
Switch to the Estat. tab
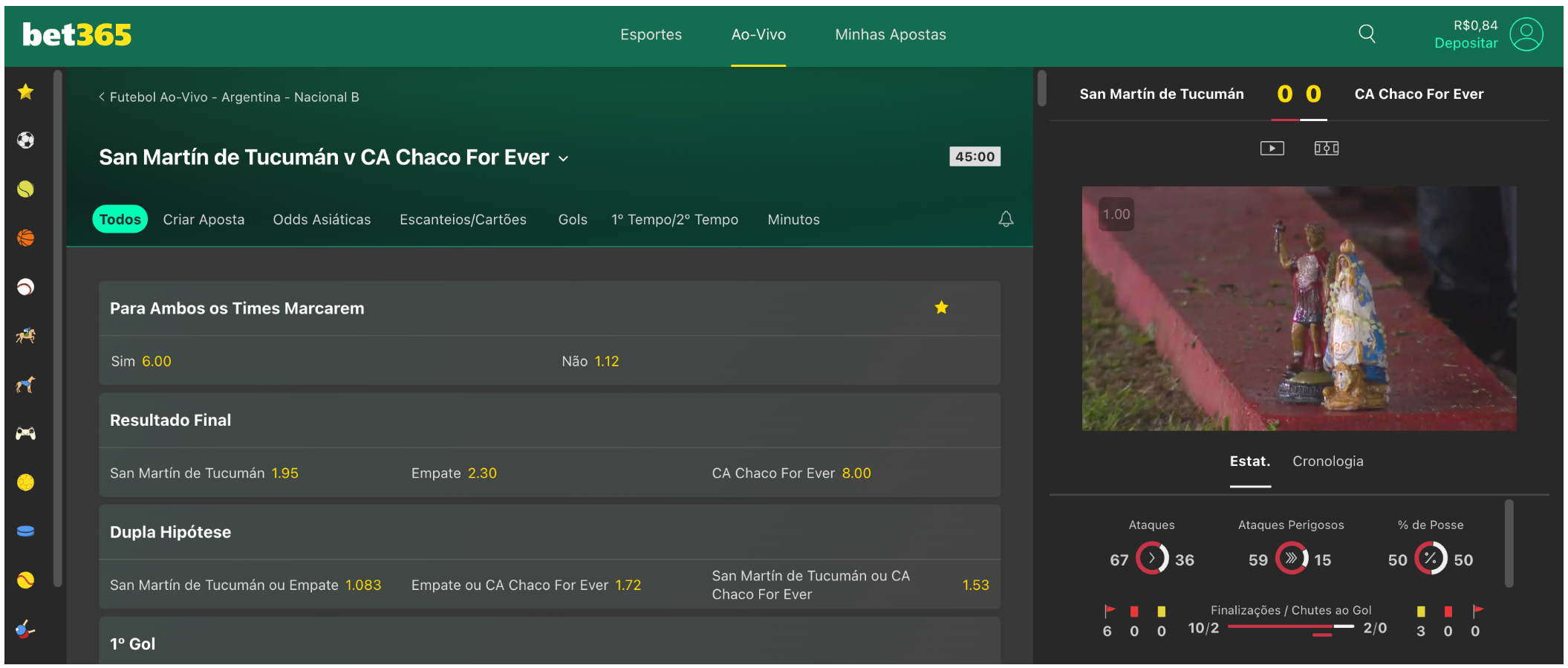[1250, 461]
